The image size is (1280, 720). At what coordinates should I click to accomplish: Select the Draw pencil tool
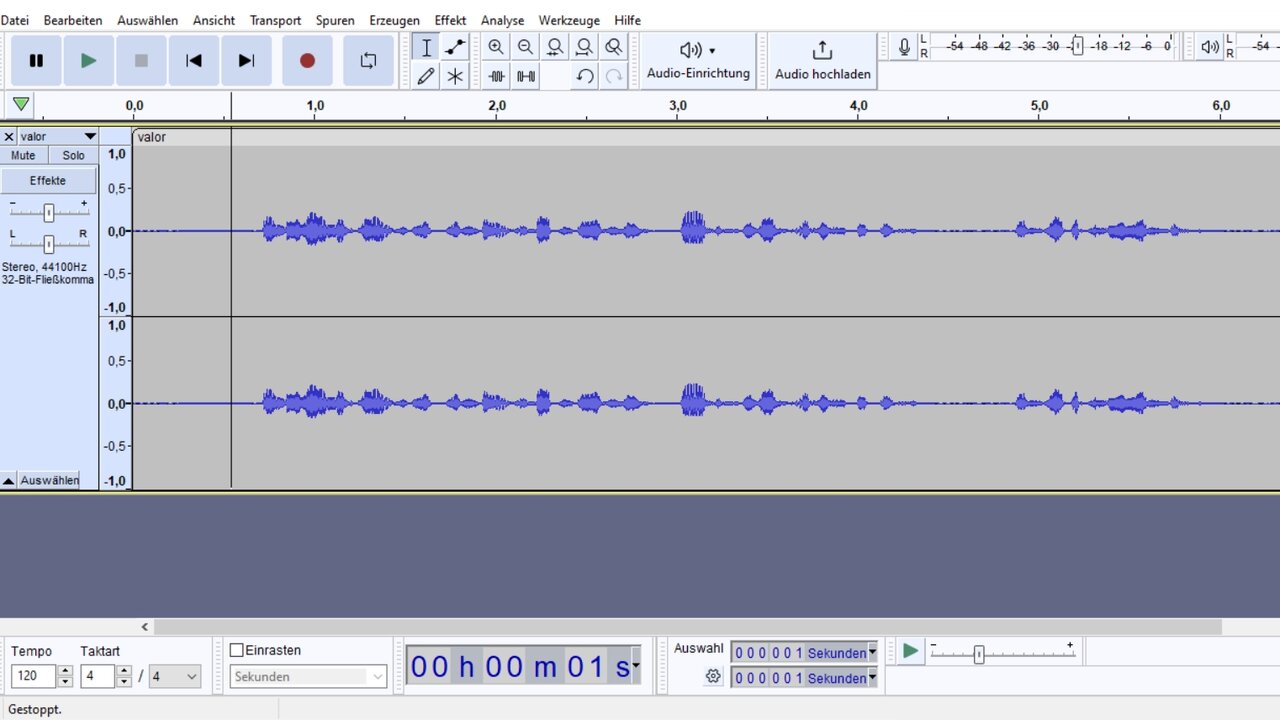(x=426, y=76)
